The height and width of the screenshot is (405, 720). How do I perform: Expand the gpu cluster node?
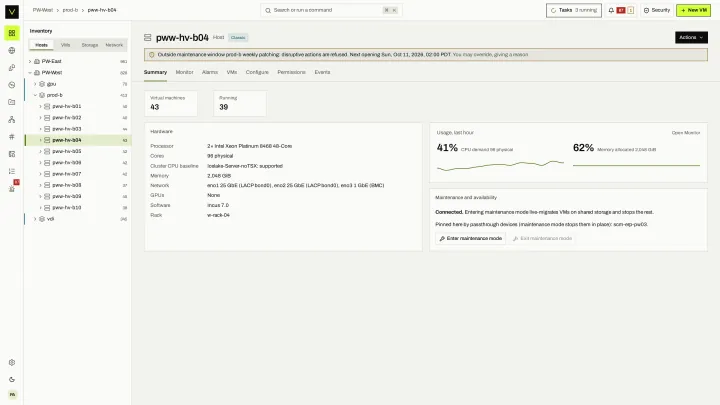[35, 84]
